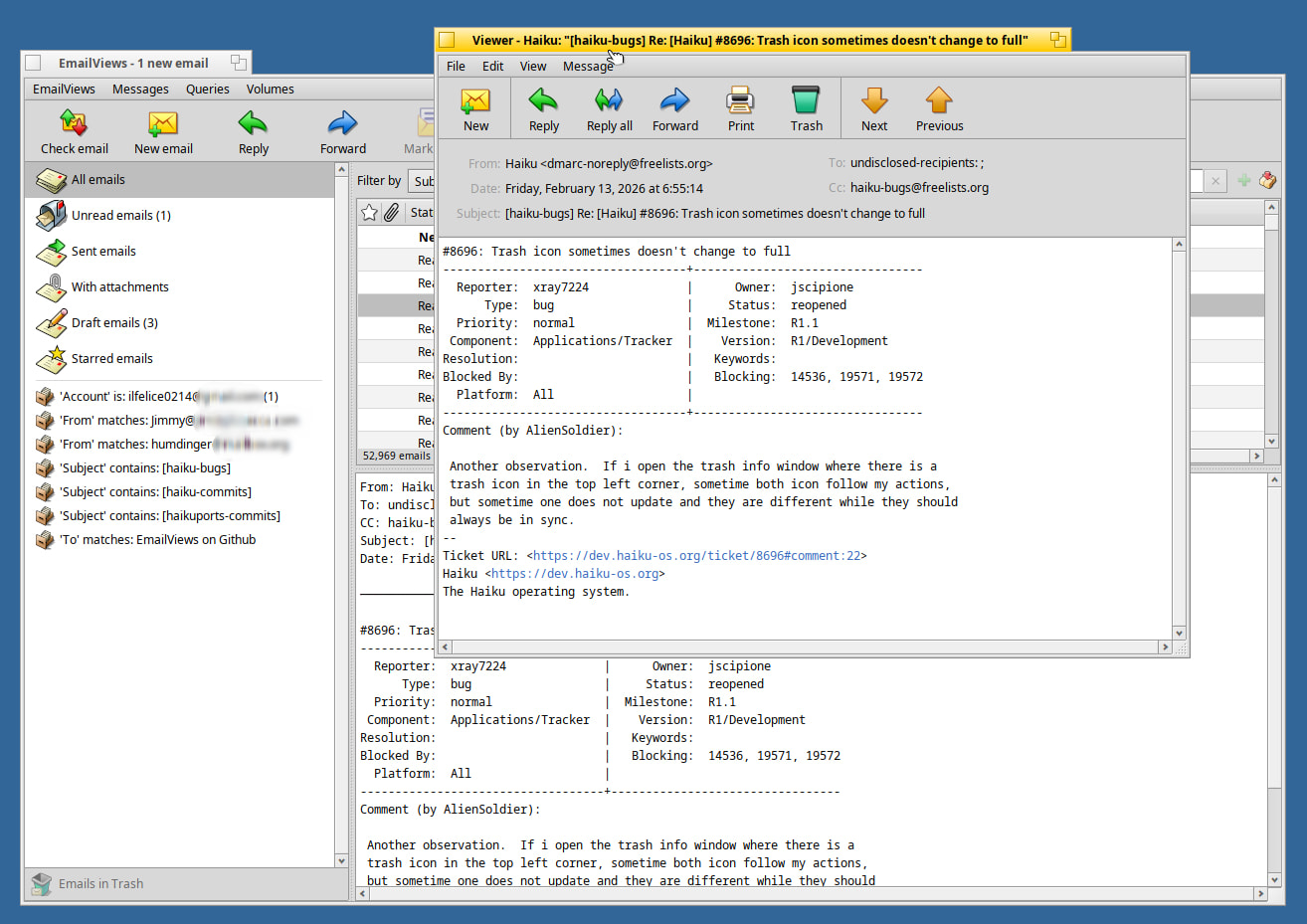The width and height of the screenshot is (1307, 924).
Task: Move the open message to Trash
Action: tap(806, 109)
